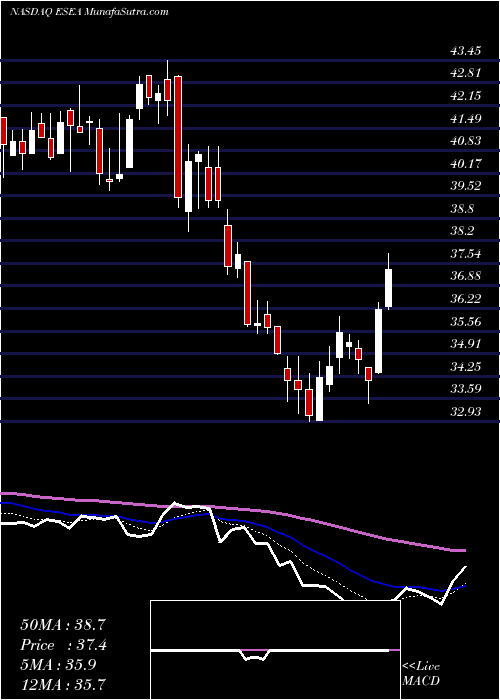Image resolution: width=500 pixels, height=700 pixels.
Task: Click the <<Live MACD label
Action: (x=421, y=674)
